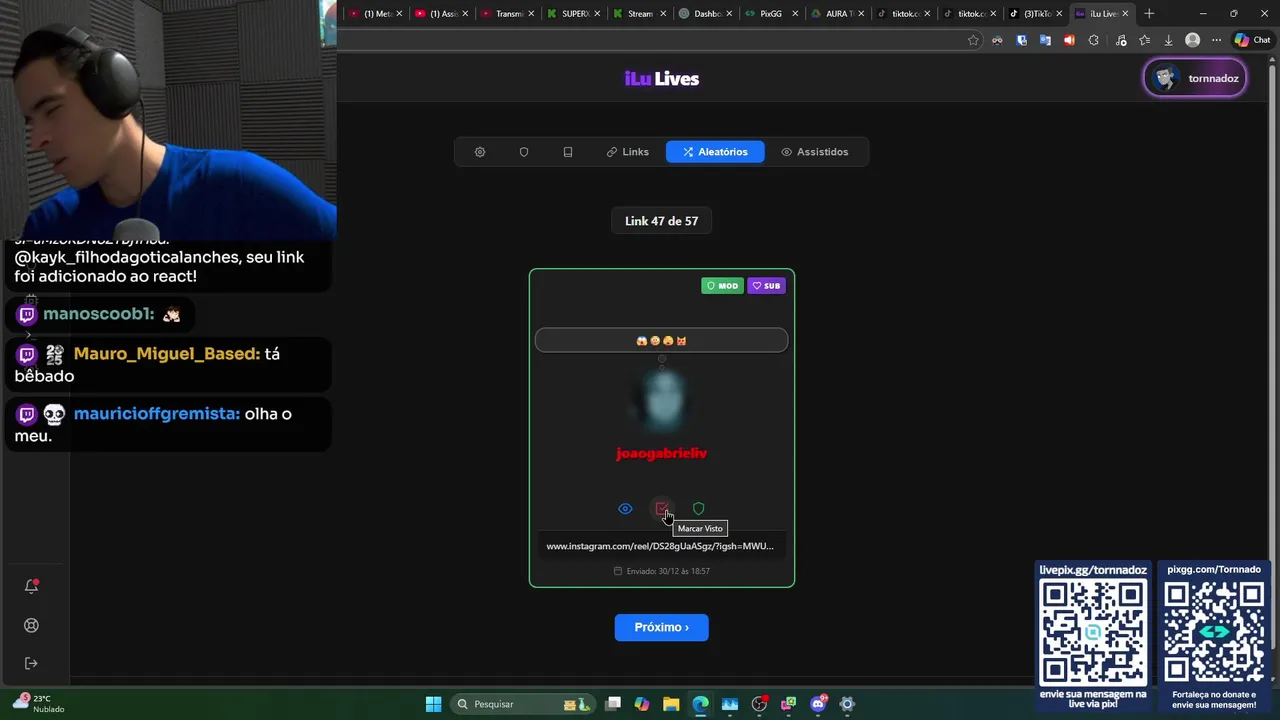This screenshot has width=1280, height=720.
Task: Open the notifications bell in sidebar
Action: [x=32, y=586]
